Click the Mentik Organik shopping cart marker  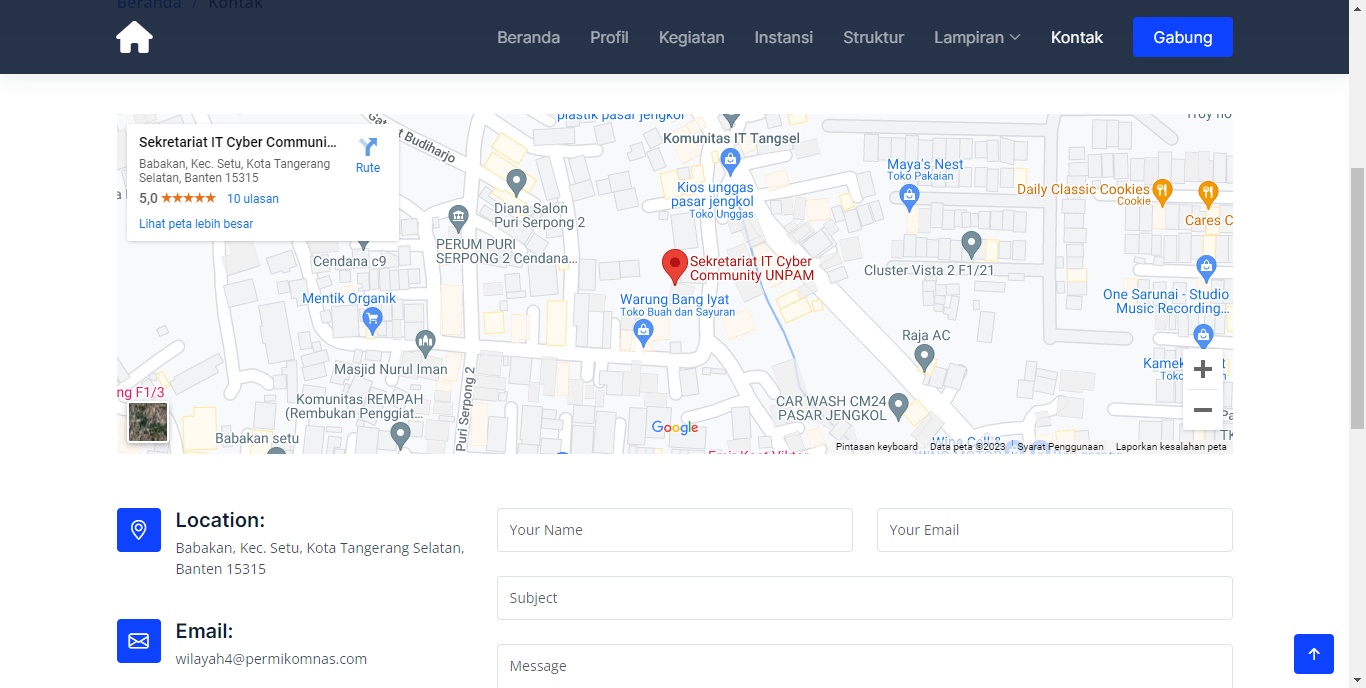click(x=372, y=320)
